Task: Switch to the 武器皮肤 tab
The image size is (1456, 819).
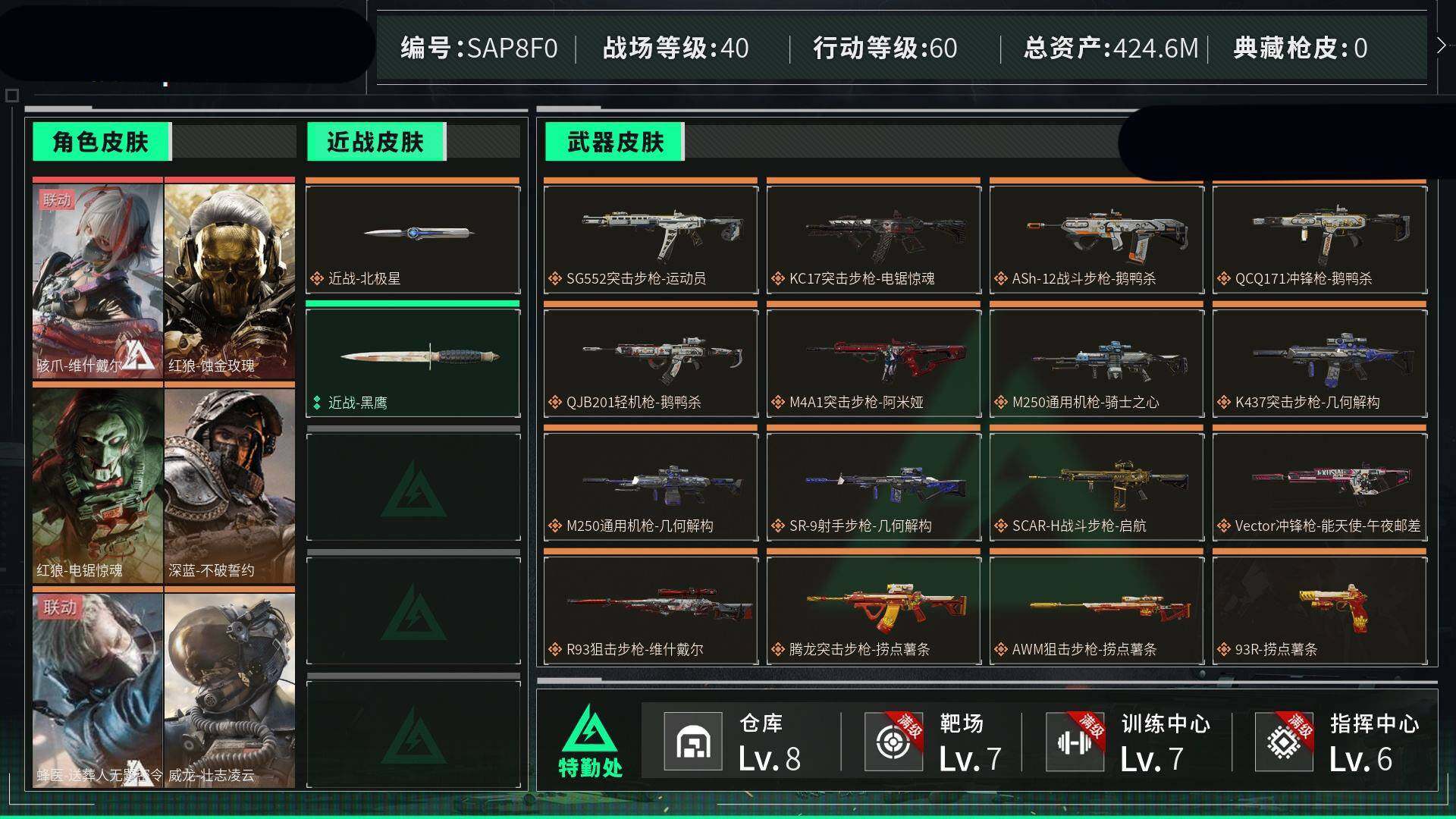Action: point(614,142)
